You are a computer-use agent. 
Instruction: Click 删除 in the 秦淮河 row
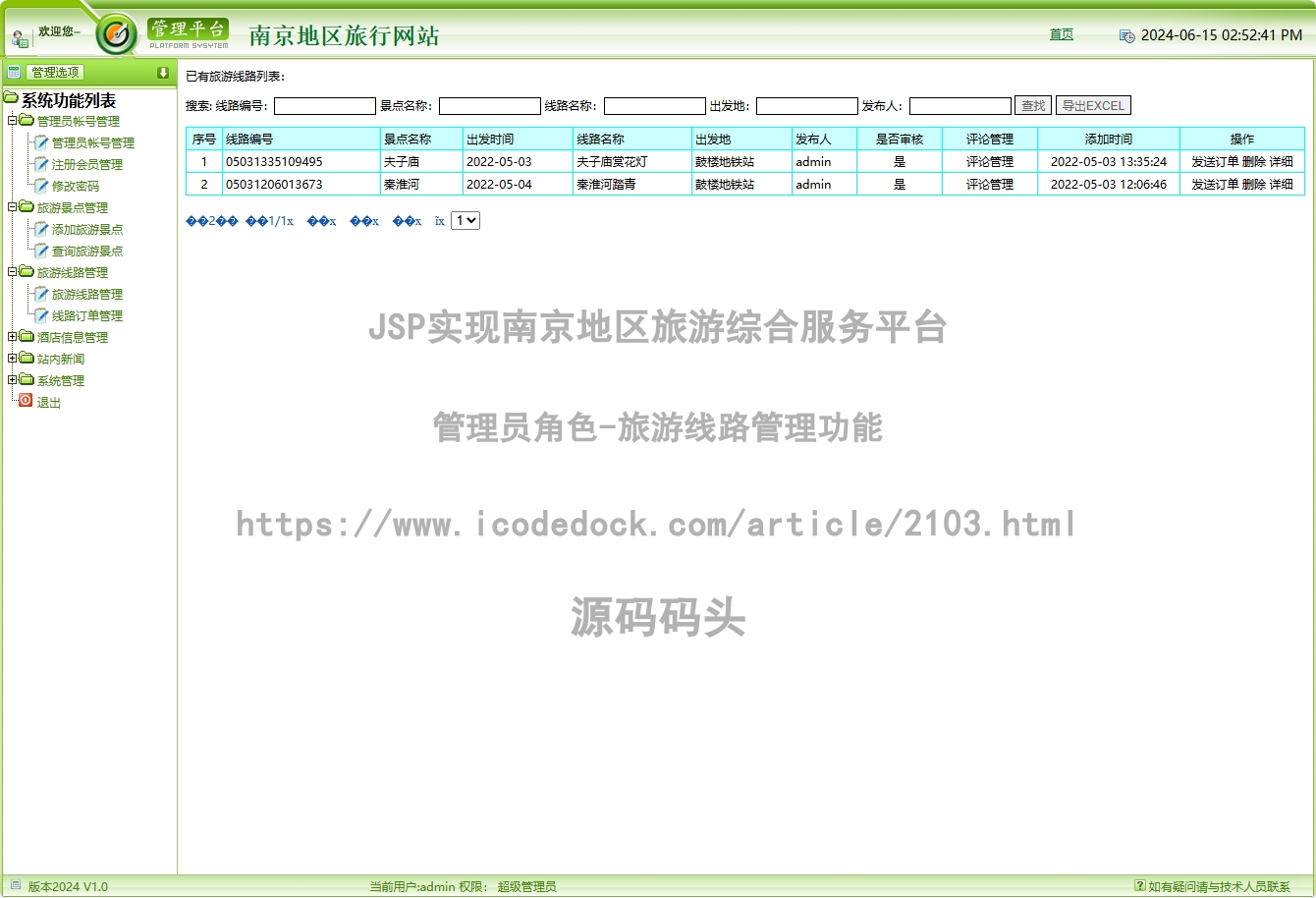pos(1254,184)
